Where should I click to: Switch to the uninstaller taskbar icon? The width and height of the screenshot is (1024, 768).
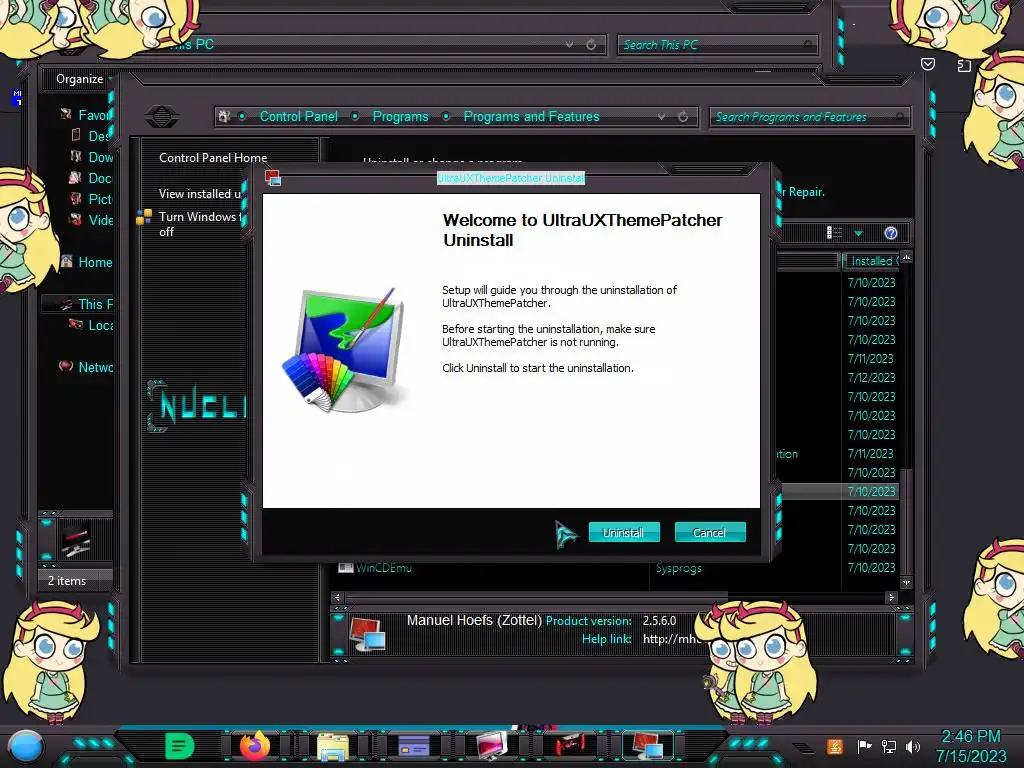(647, 746)
